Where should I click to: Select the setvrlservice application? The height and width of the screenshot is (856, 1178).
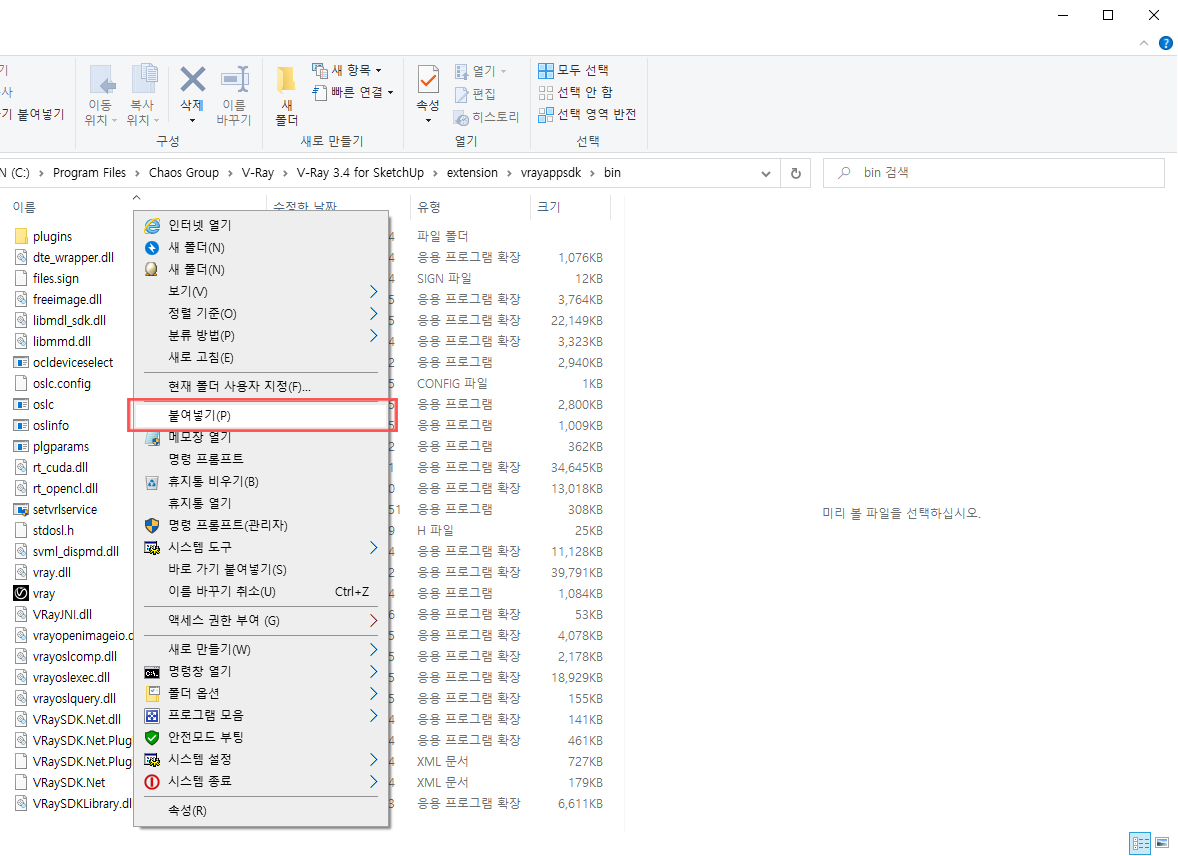[65, 510]
